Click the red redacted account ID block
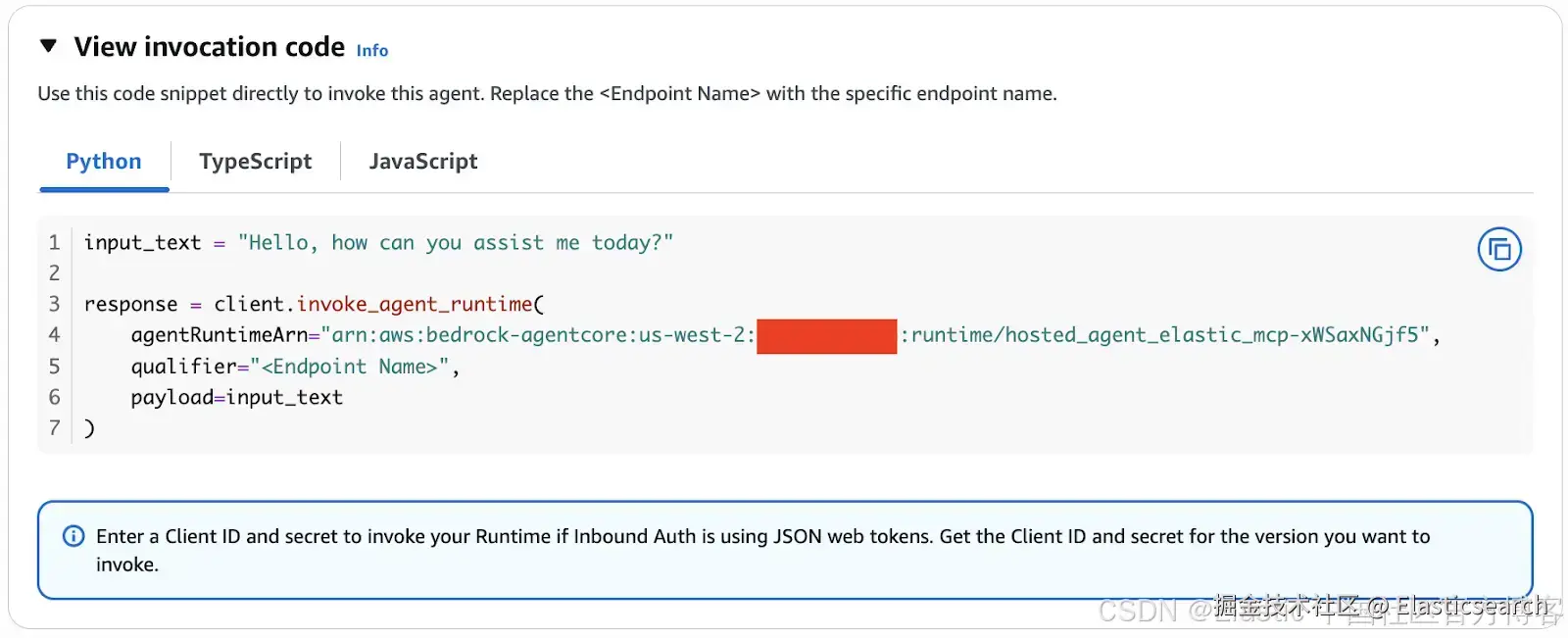This screenshot has width=1568, height=638. pyautogui.click(x=826, y=336)
